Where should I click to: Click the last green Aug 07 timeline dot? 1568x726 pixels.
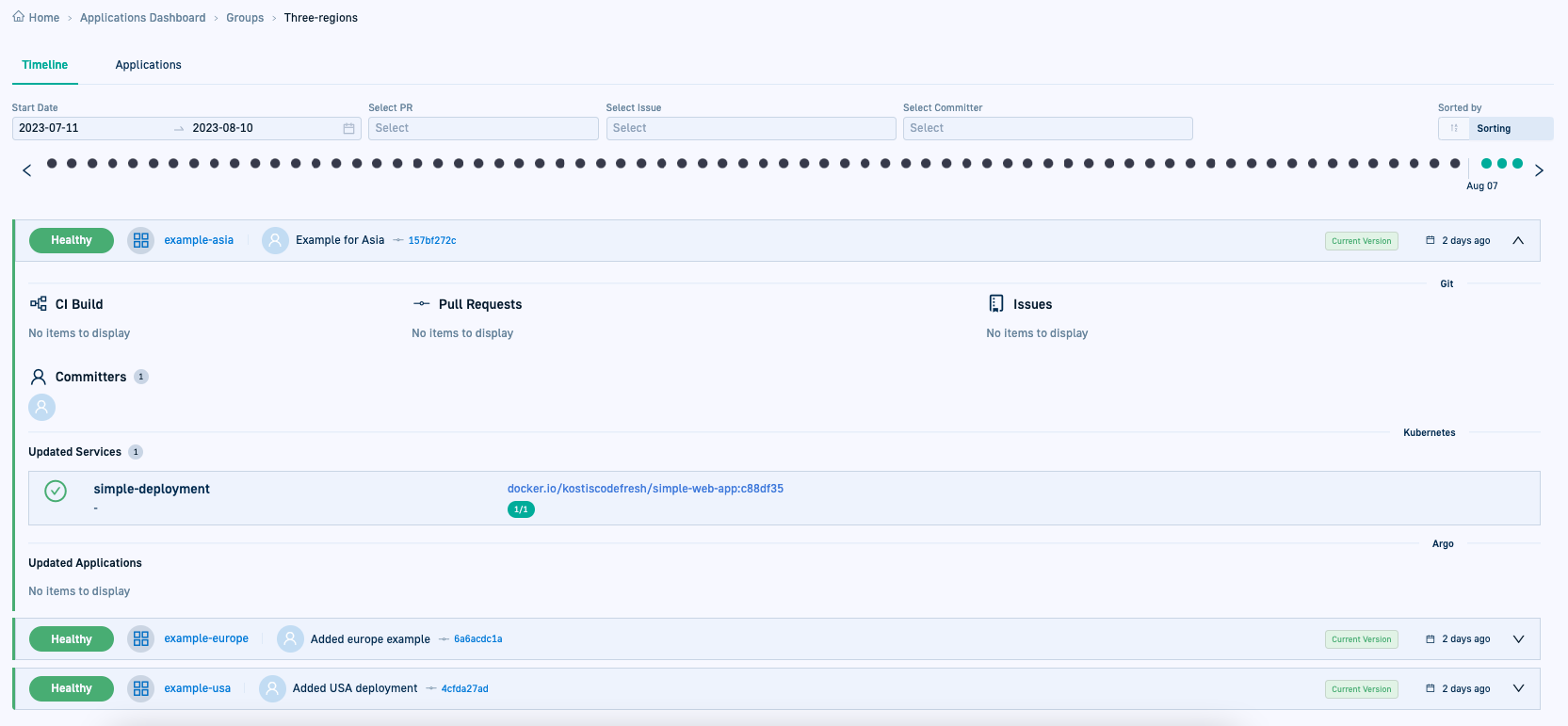point(1517,163)
